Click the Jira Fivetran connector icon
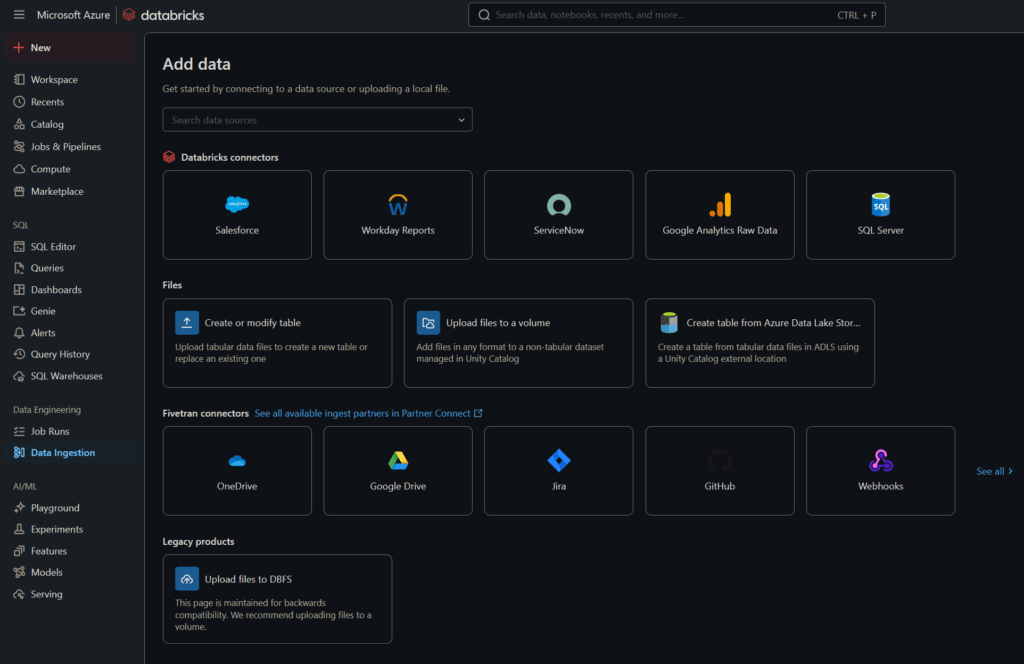1024x664 pixels. coord(559,461)
